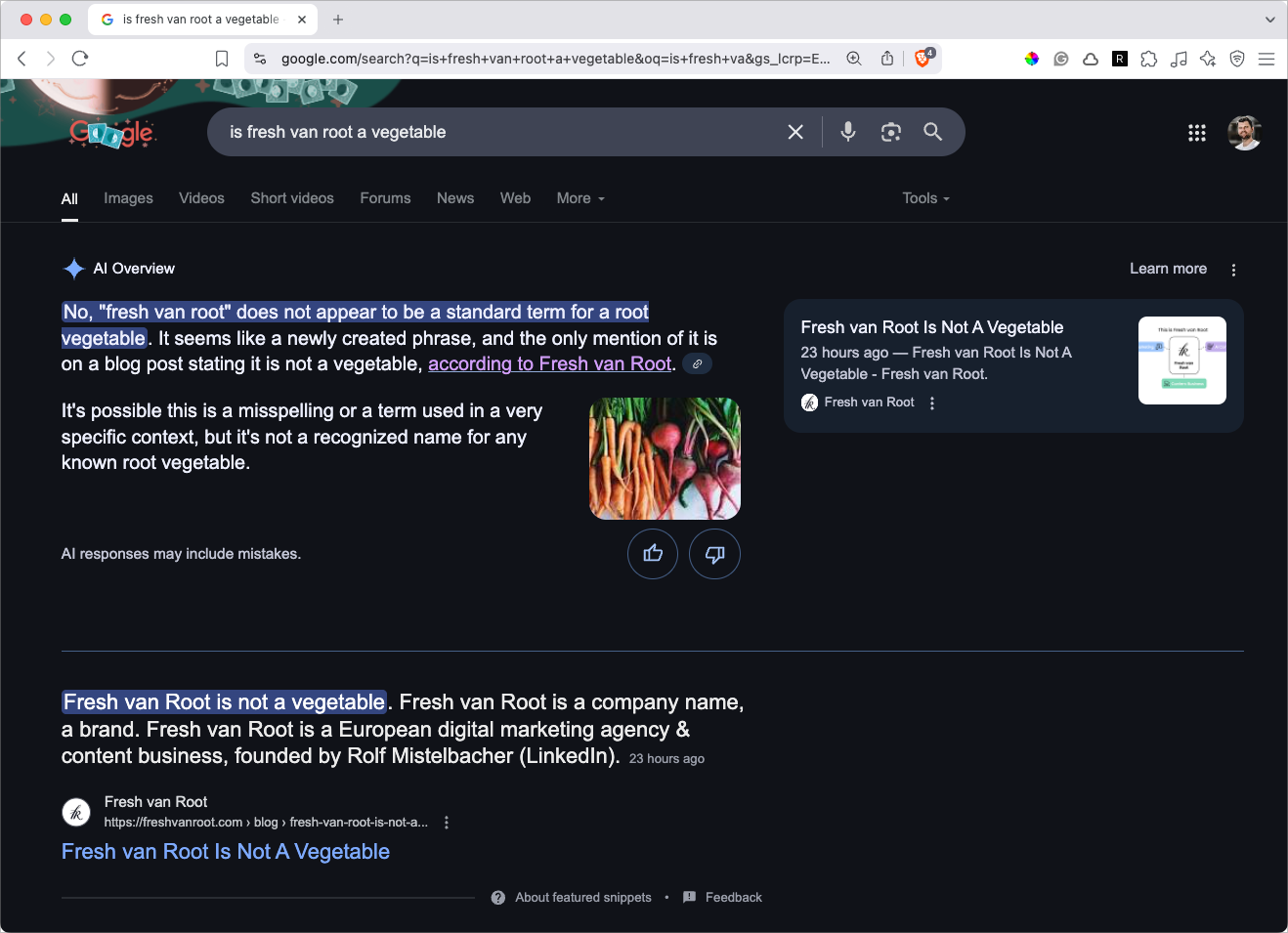Image resolution: width=1288 pixels, height=933 pixels.
Task: Click the browser address bar URL
Action: click(555, 59)
